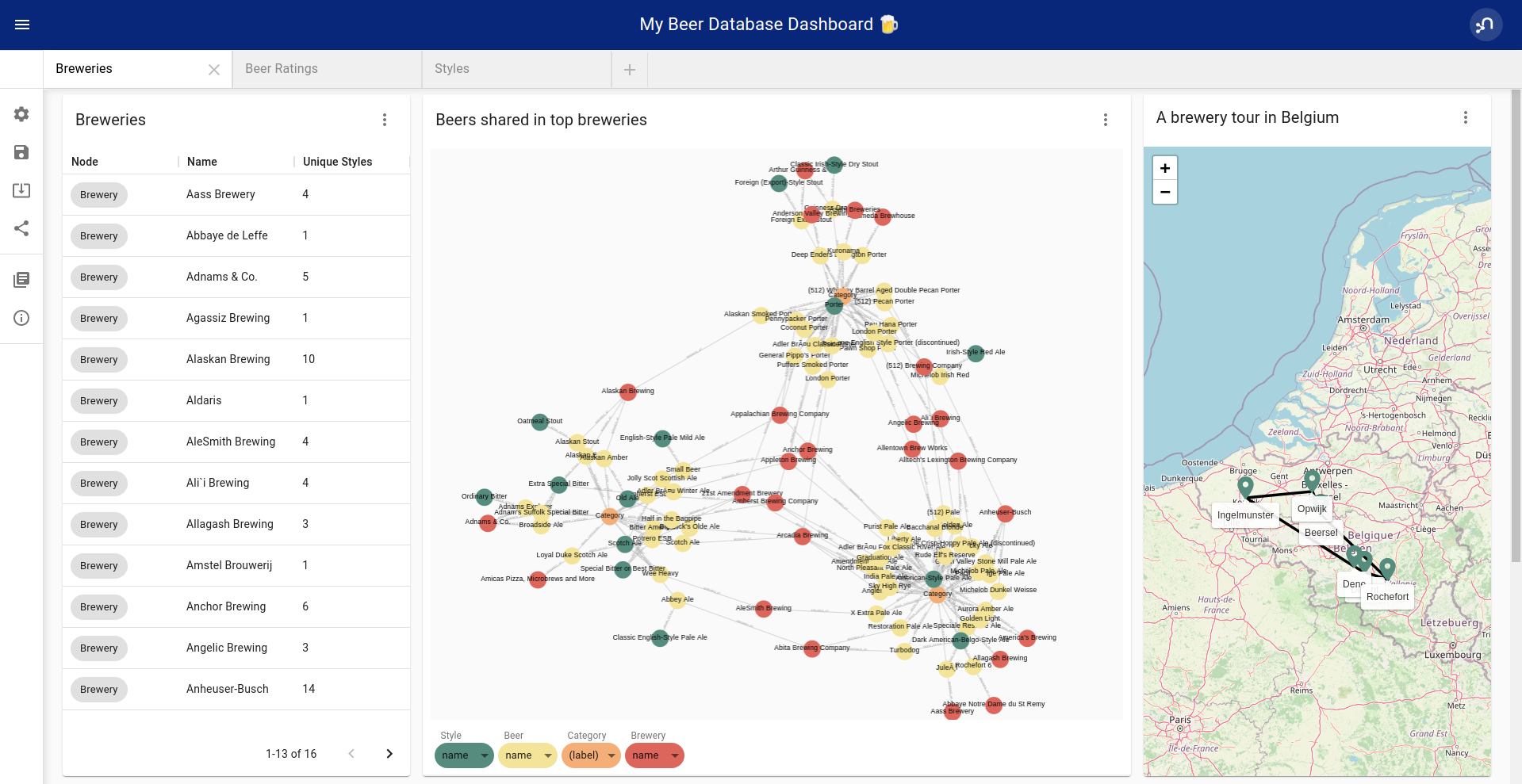The width and height of the screenshot is (1522, 784).
Task: Click the Classic English-Style Pale Ale node
Action: coord(660,638)
